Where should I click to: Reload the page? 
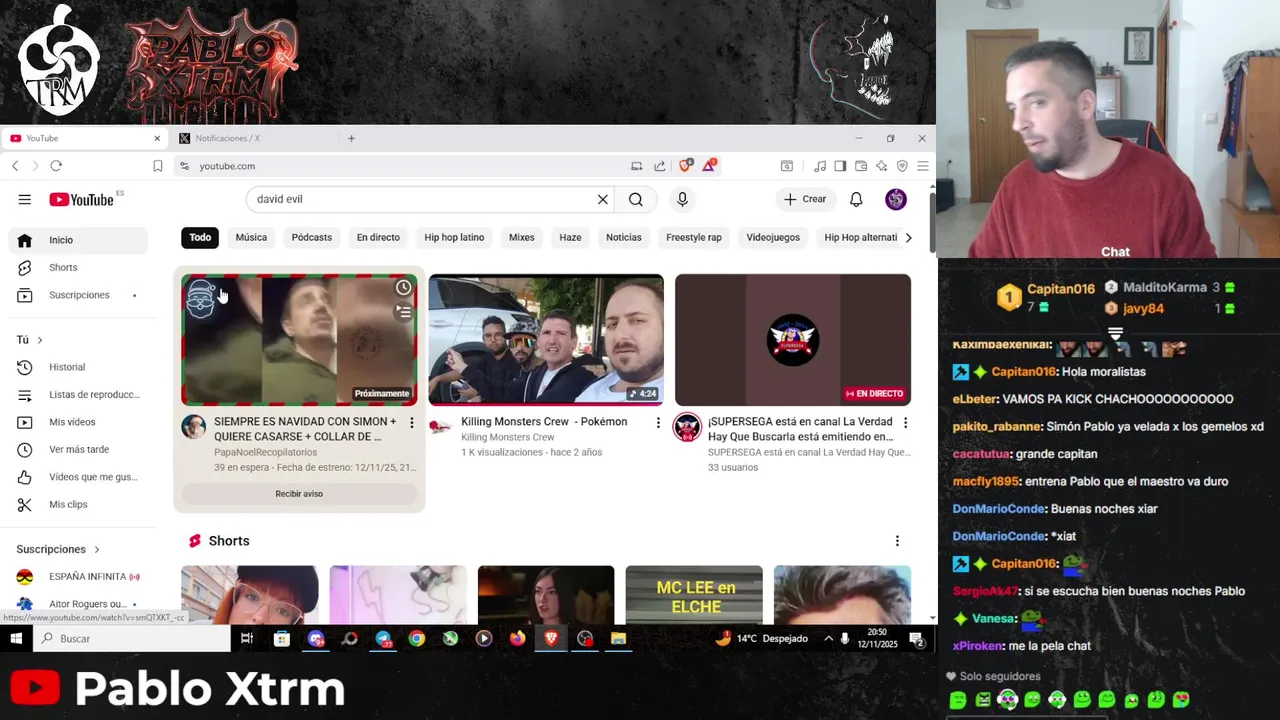[x=56, y=166]
